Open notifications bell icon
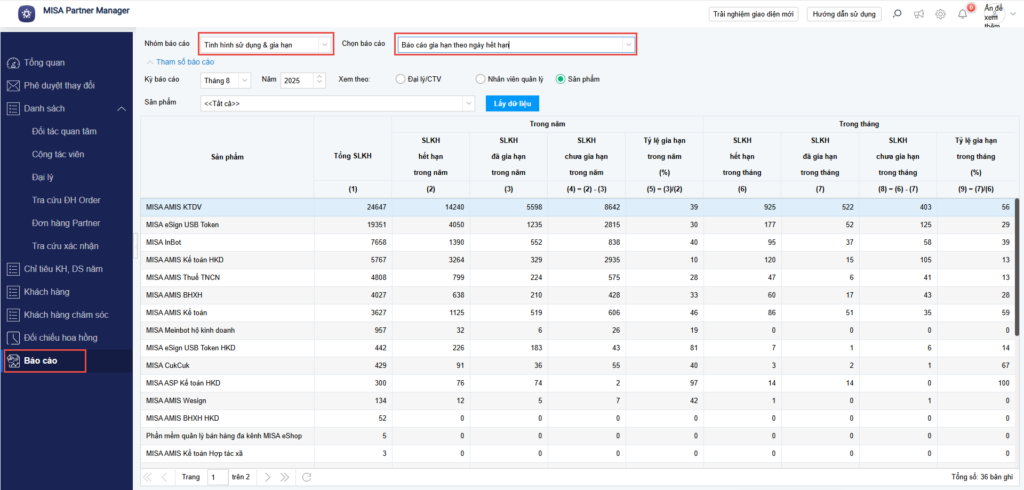Image resolution: width=1024 pixels, height=490 pixels. coord(962,14)
